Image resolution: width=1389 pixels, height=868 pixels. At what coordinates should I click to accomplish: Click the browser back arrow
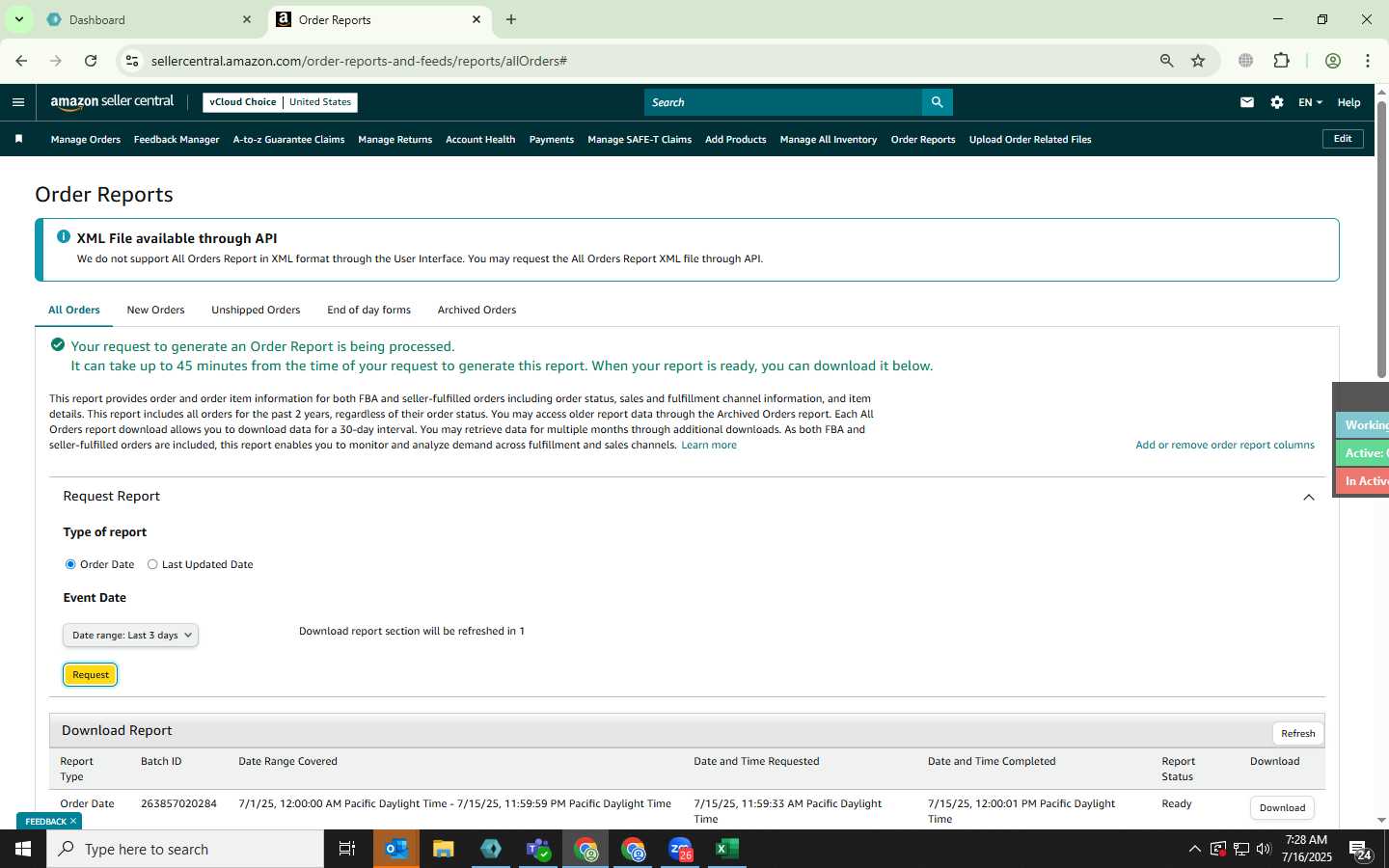coord(21,61)
